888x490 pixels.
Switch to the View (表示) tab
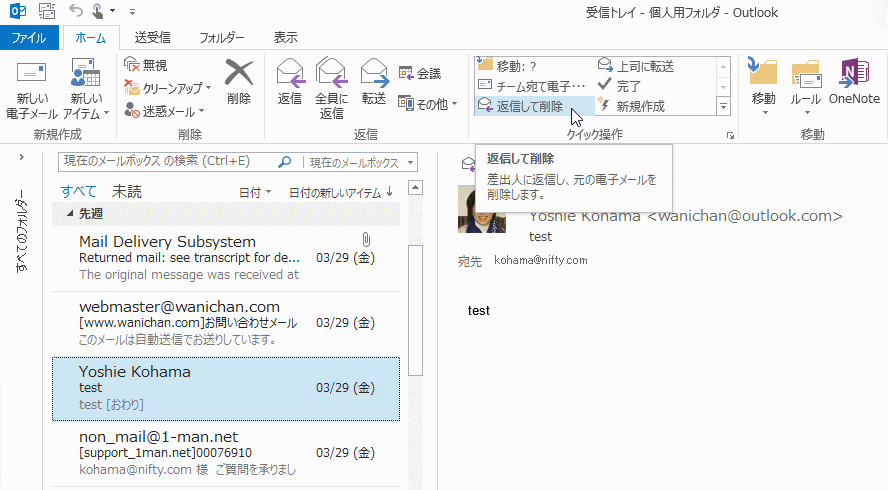285,38
